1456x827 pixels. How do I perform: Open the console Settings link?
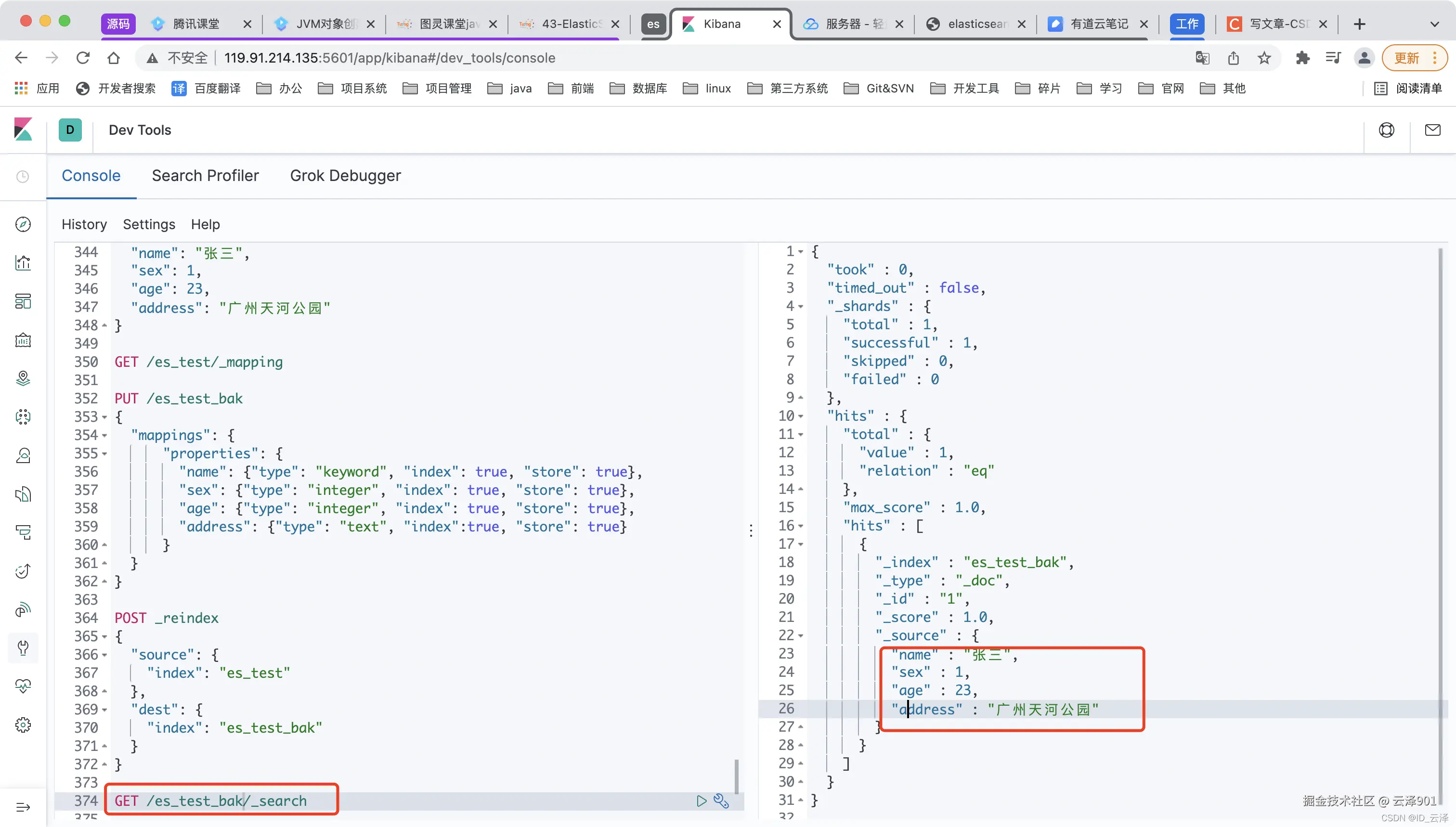(x=149, y=224)
